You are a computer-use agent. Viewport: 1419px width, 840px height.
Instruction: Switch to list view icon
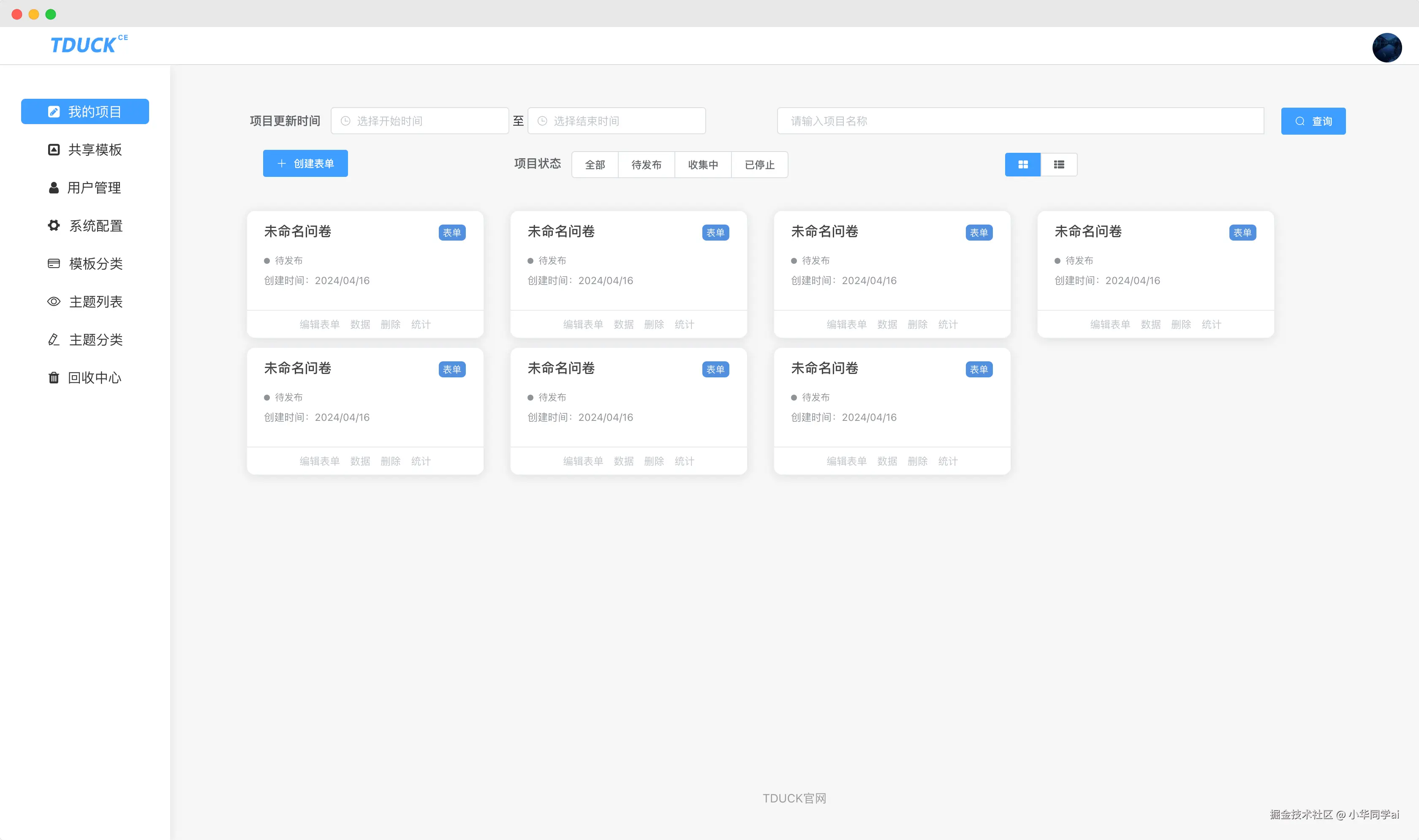(x=1059, y=165)
